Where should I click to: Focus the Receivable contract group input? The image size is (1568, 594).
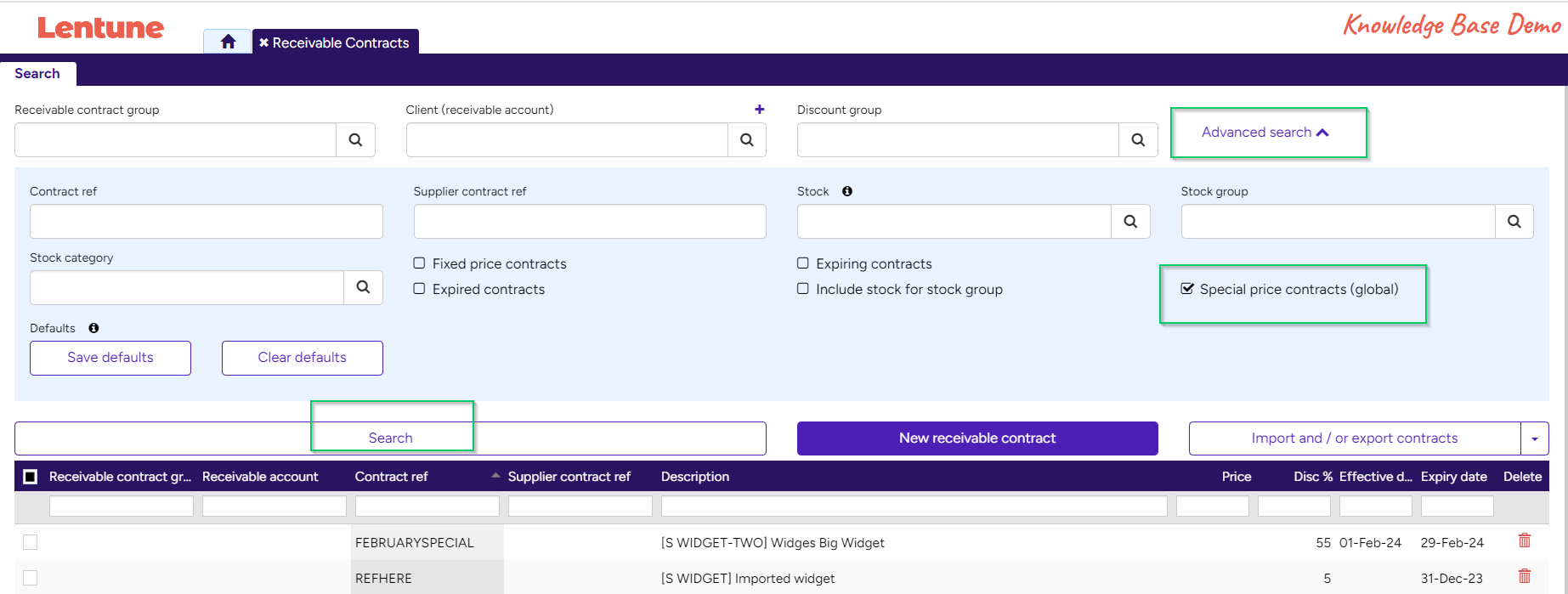[176, 140]
